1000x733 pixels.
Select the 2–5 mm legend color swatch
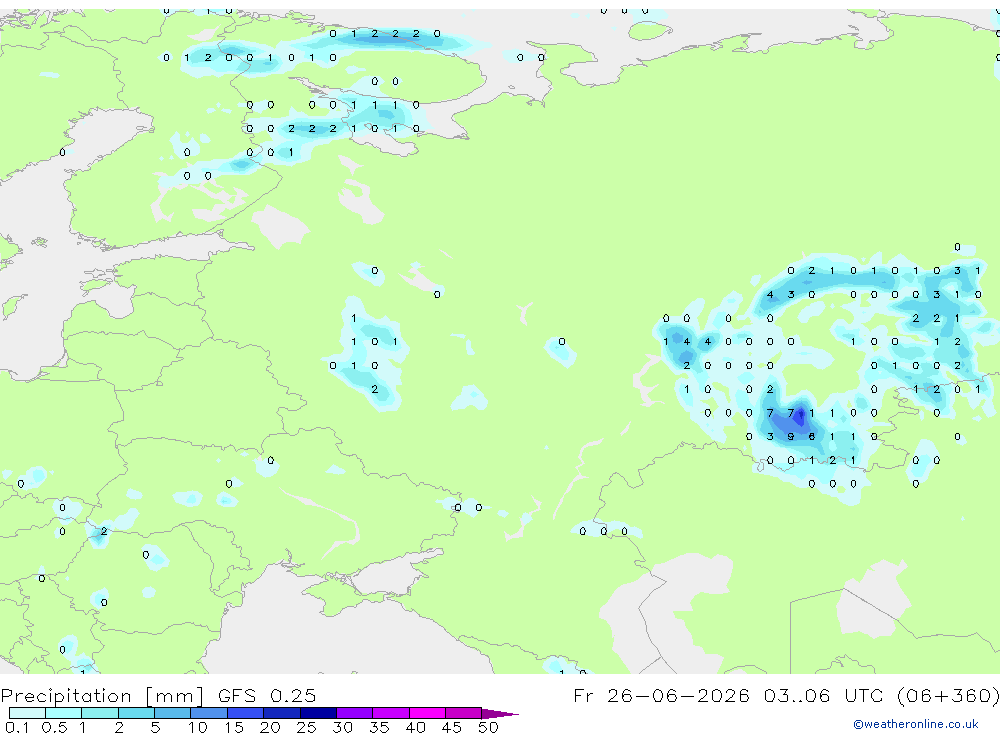136,713
